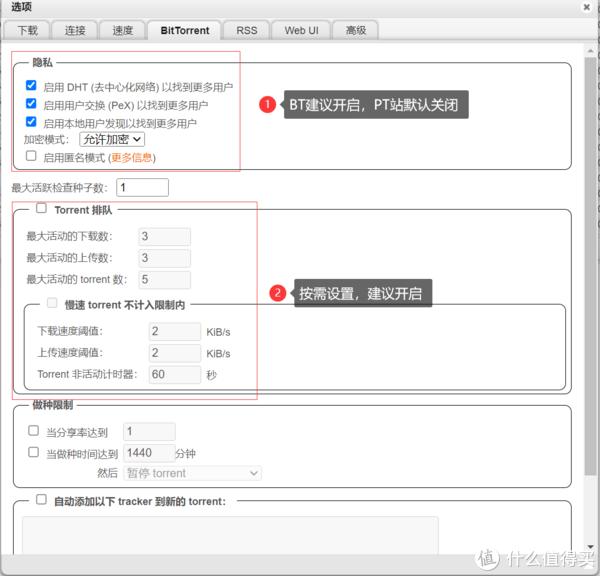Click the tracker list text area
The width and height of the screenshot is (600, 576).
[230, 535]
